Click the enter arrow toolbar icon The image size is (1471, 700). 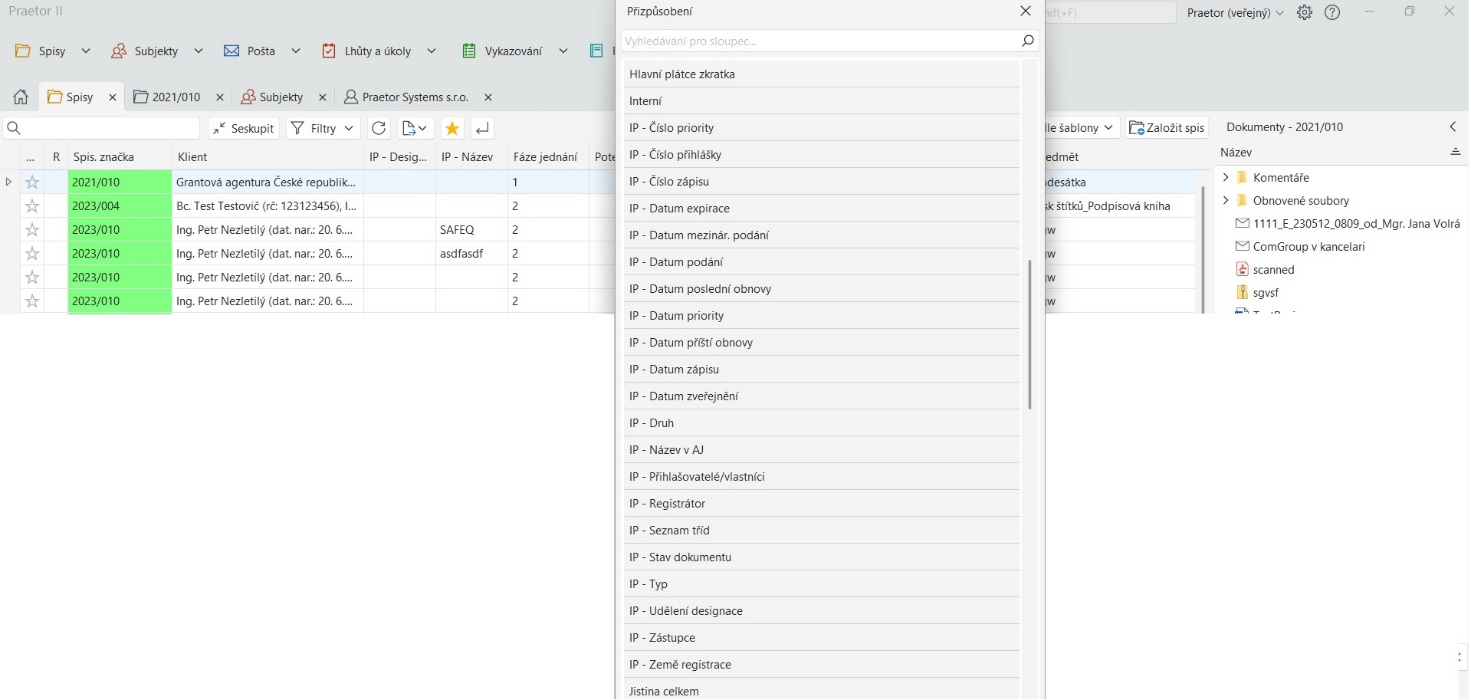point(482,128)
